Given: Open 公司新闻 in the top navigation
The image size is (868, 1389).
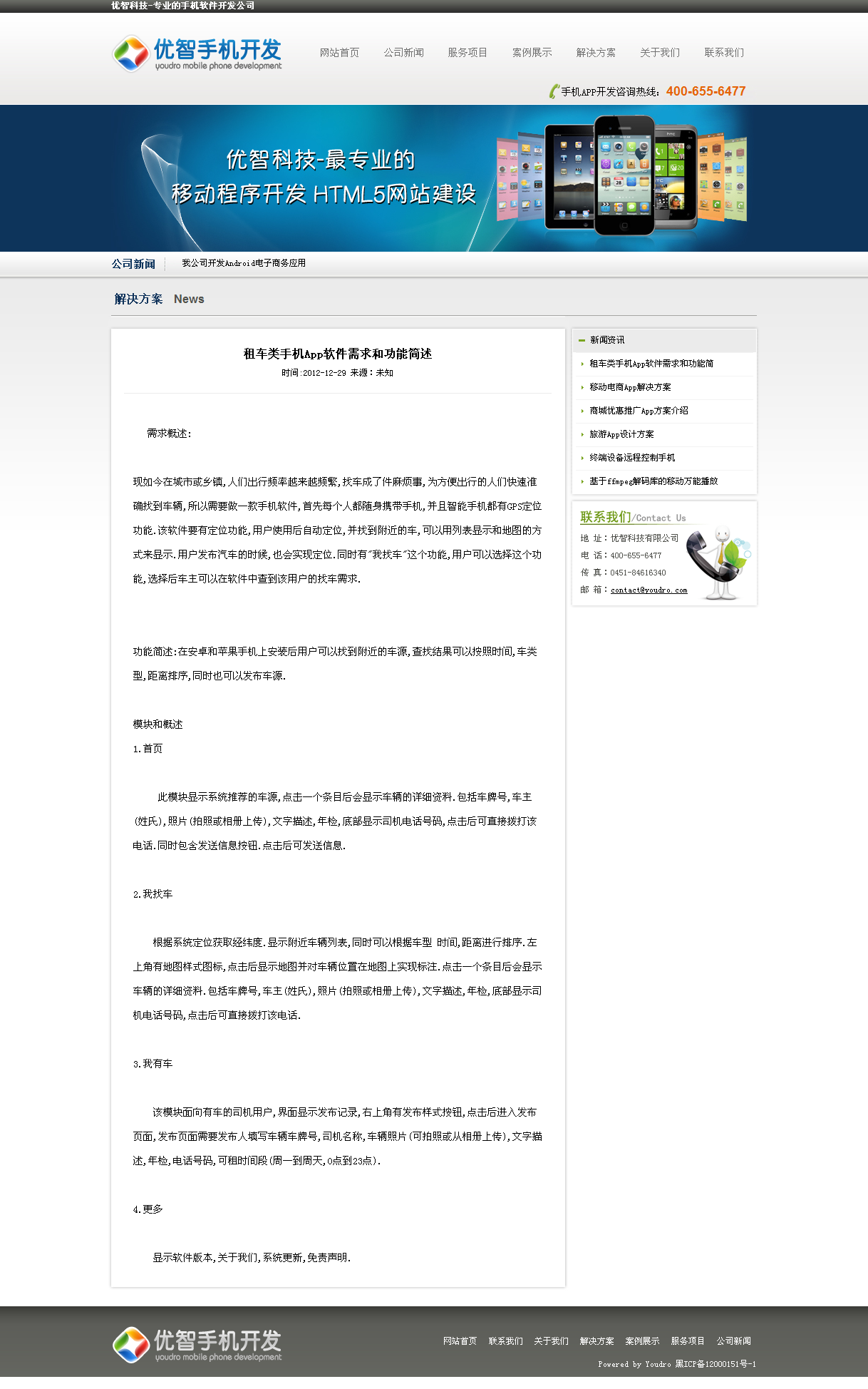Looking at the screenshot, I should (x=403, y=53).
